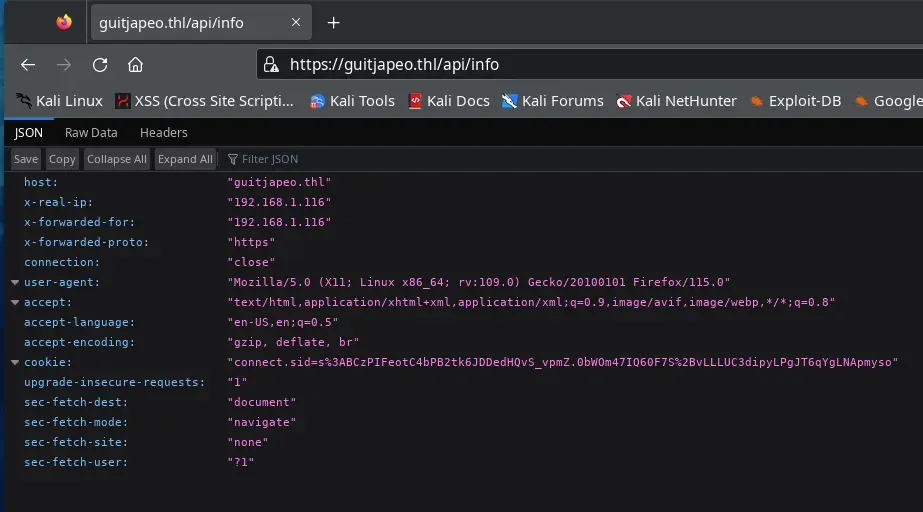The image size is (923, 512).
Task: Close the guitjapeo.thl/api/info tab
Action: pyautogui.click(x=296, y=22)
